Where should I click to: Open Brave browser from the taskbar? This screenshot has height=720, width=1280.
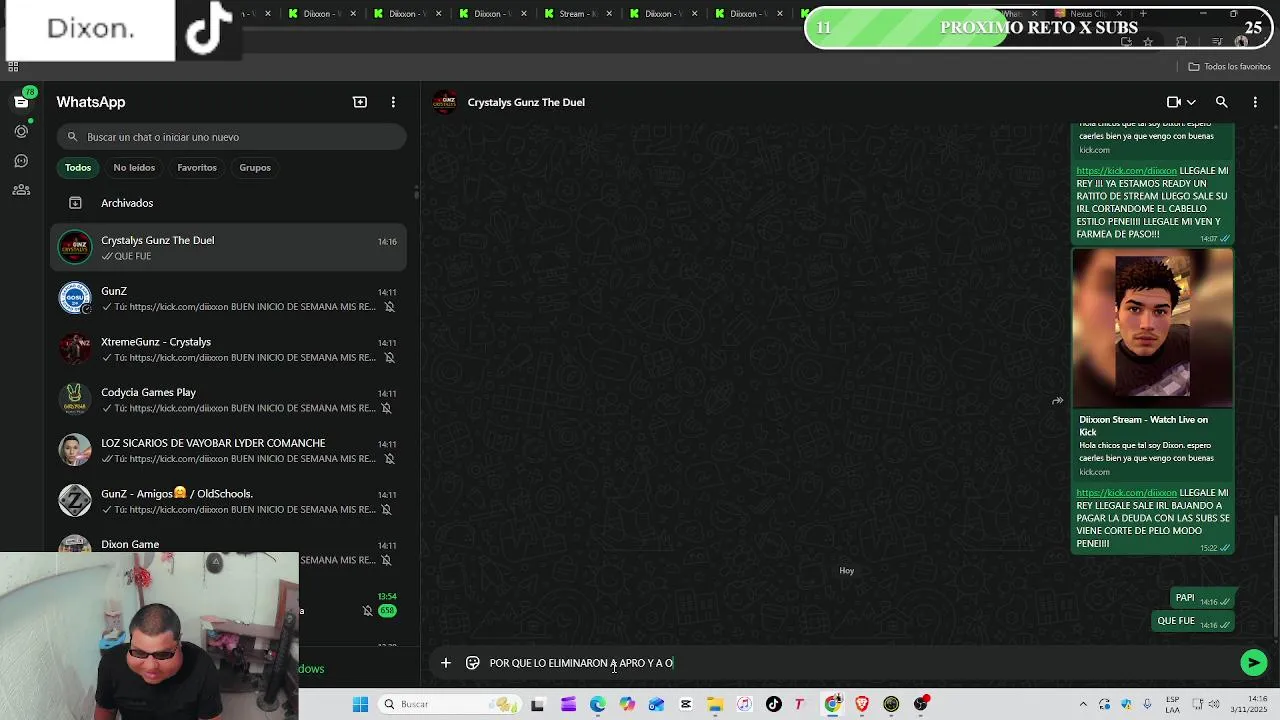862,705
